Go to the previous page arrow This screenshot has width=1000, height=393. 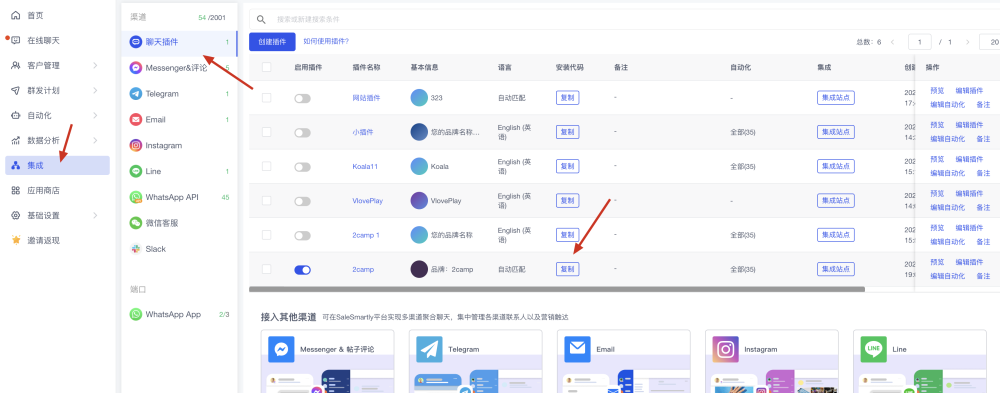pyautogui.click(x=892, y=42)
